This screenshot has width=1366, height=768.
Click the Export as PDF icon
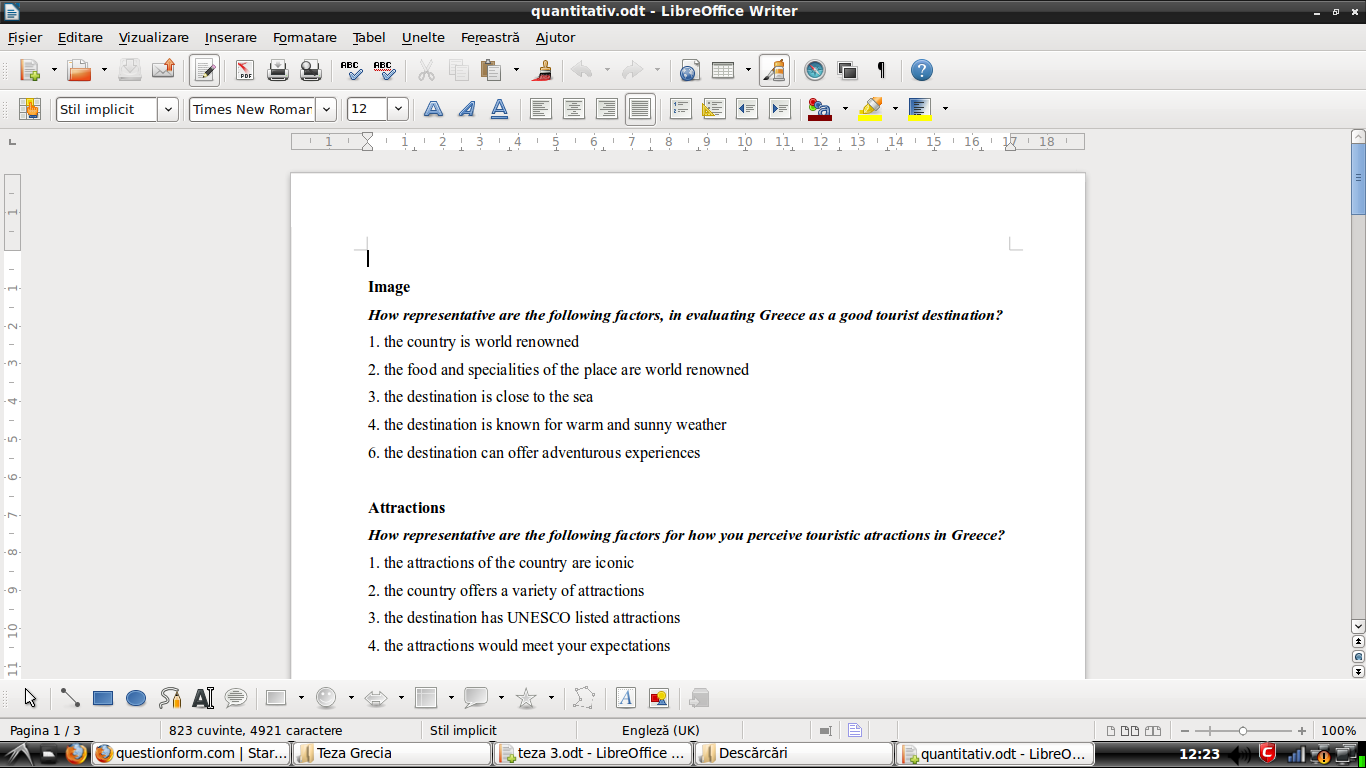coord(245,70)
